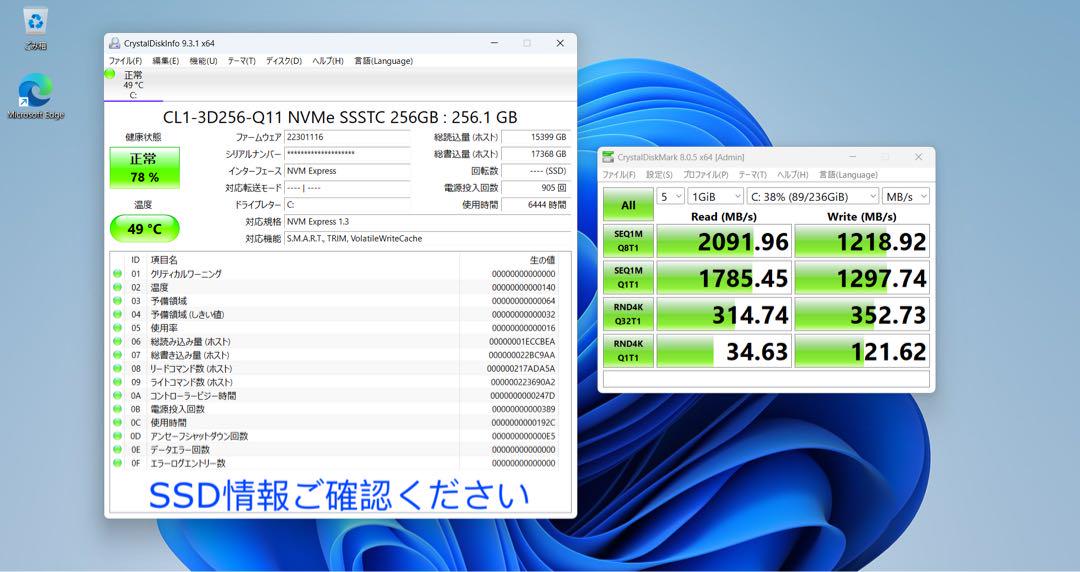Open the test count dropdown showing 5
Screen dimensions: 1080x572
(x=670, y=196)
